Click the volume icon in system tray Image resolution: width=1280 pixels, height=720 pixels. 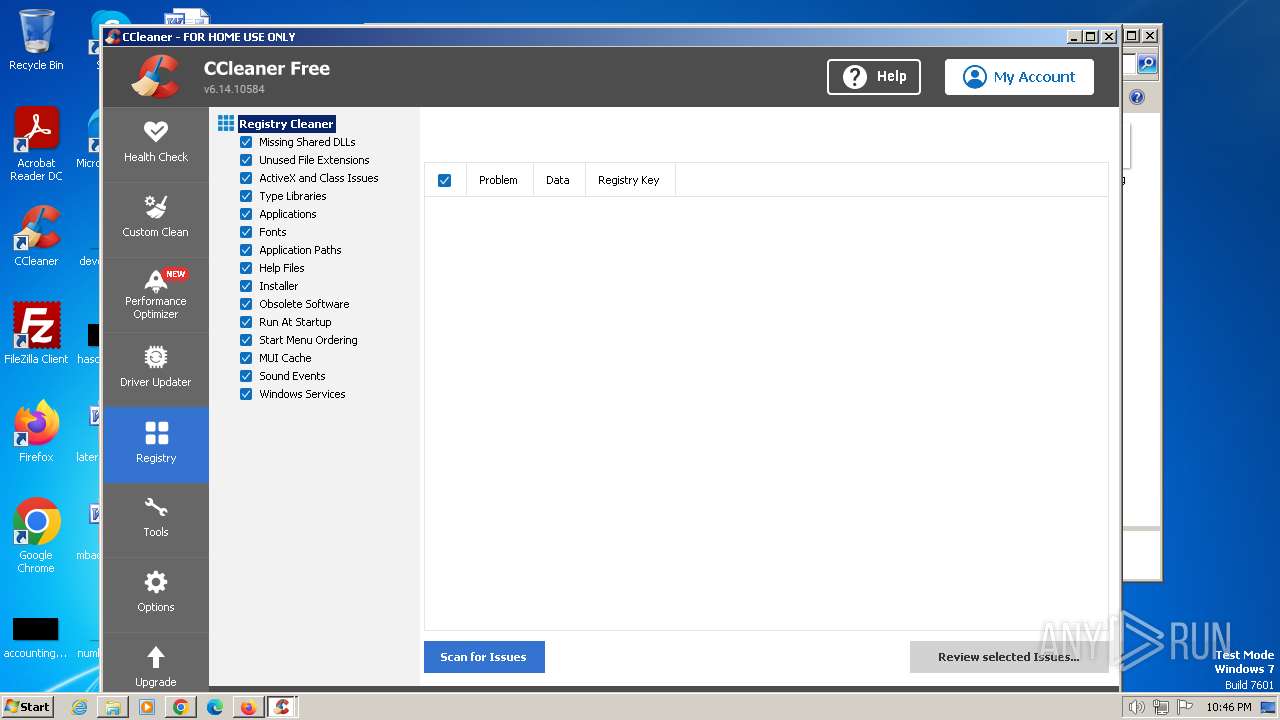(1136, 707)
